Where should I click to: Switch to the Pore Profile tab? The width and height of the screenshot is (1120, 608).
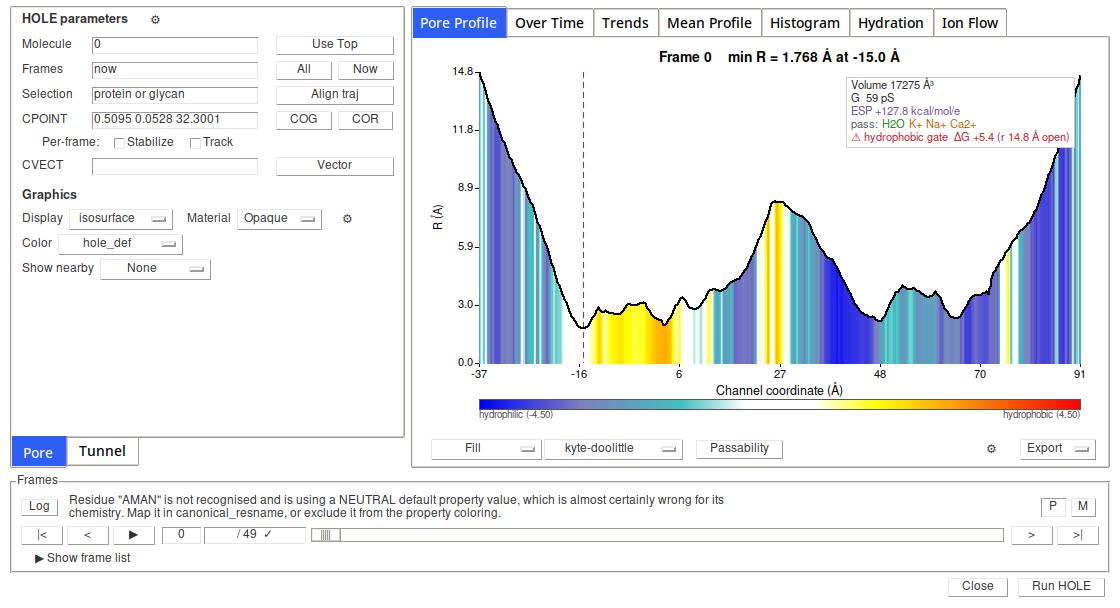point(459,23)
